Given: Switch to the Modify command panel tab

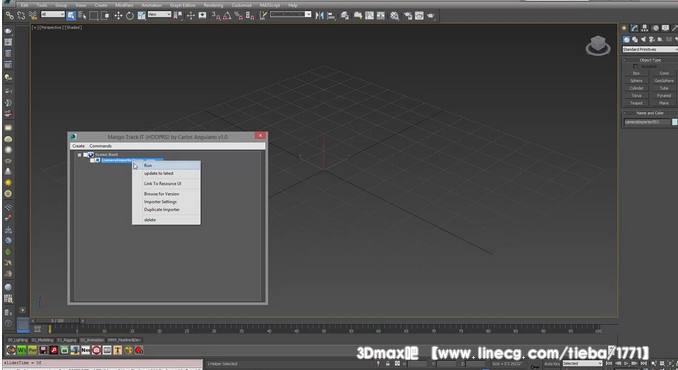Looking at the screenshot, I should click(x=634, y=28).
